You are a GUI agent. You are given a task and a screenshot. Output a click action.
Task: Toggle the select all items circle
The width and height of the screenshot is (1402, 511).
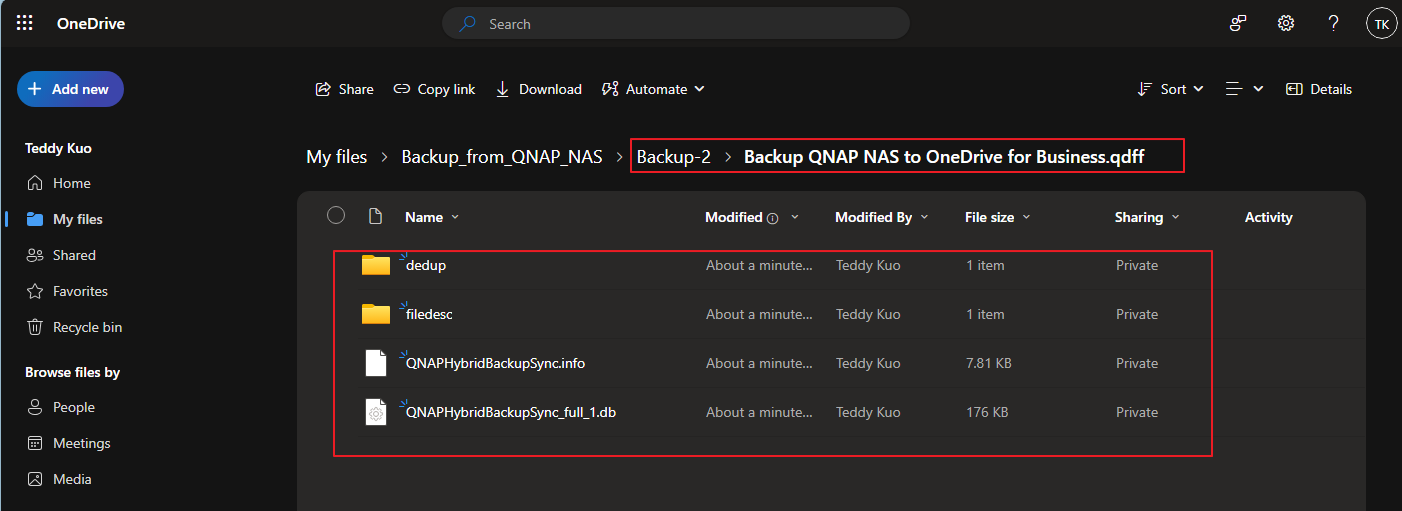(336, 216)
